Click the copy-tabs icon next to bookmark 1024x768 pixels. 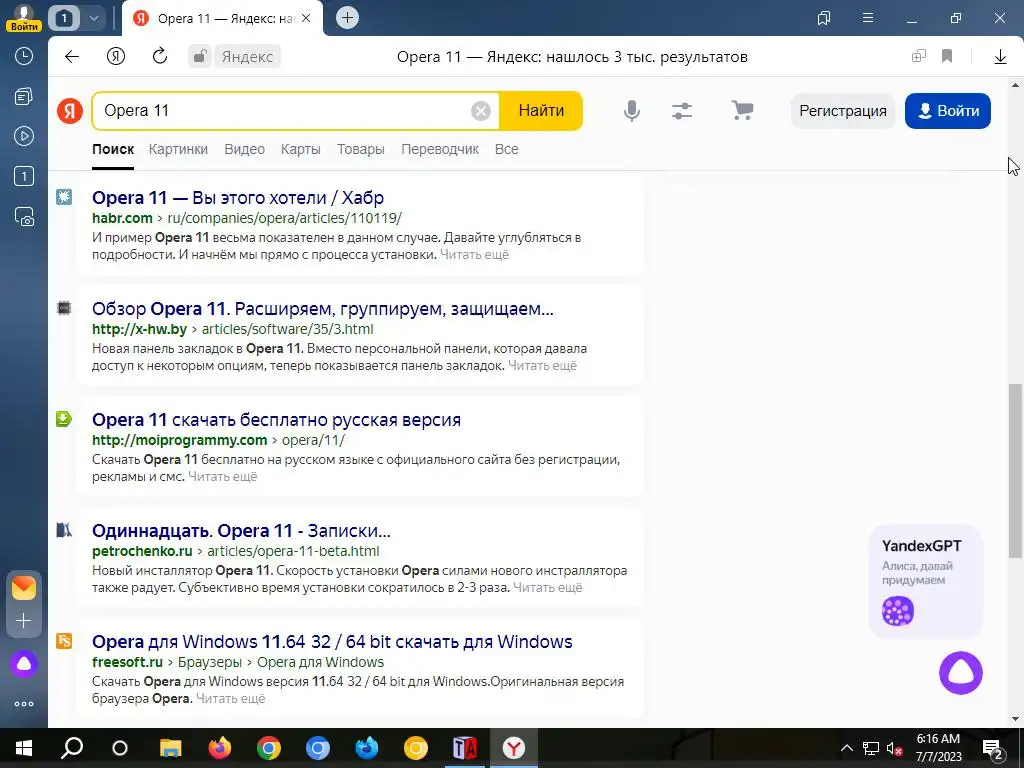(919, 56)
